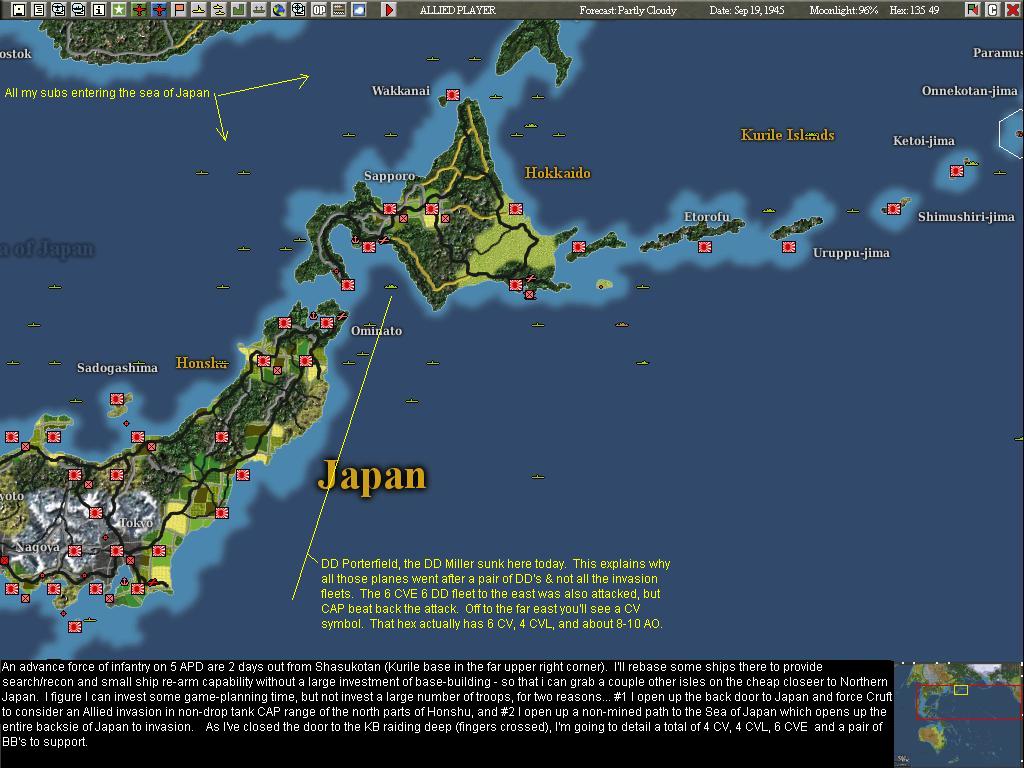
Task: Click the brown striped list toolbar icon
Action: [339, 10]
